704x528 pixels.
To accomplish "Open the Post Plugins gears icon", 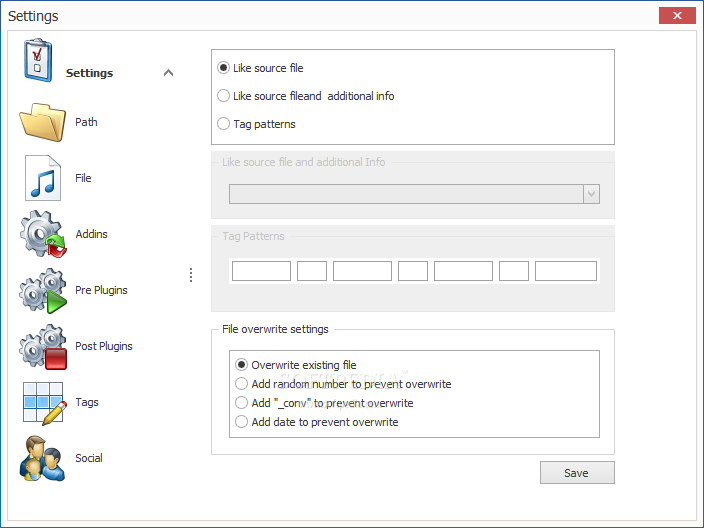I will click(x=43, y=347).
